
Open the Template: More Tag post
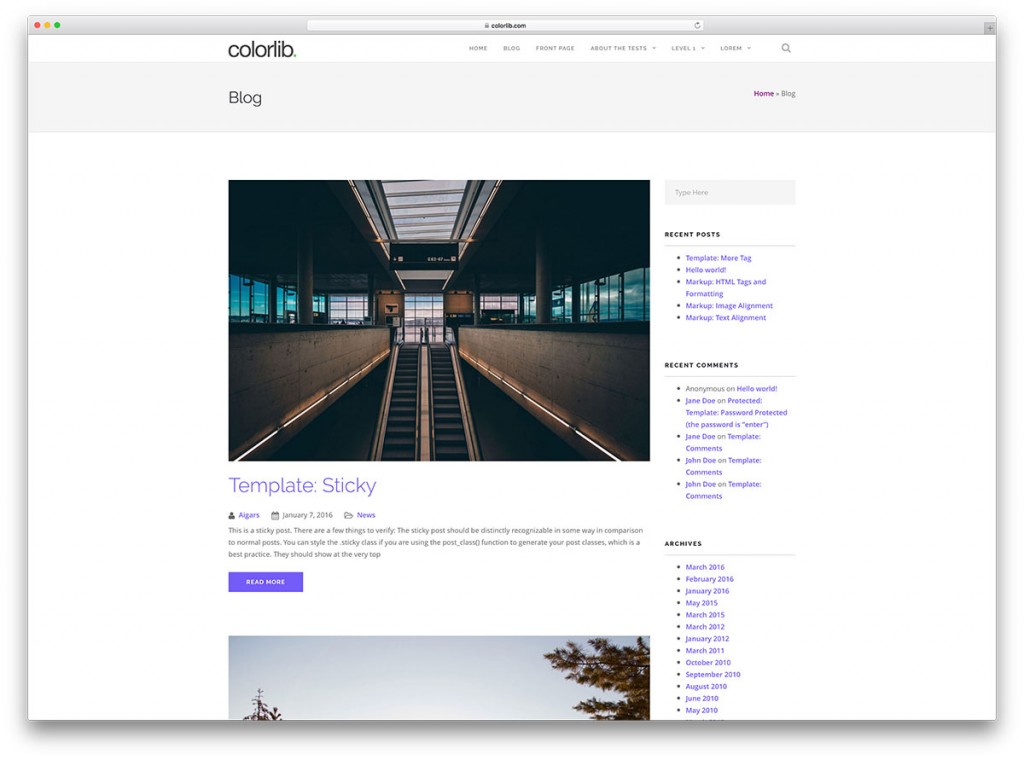coord(718,257)
